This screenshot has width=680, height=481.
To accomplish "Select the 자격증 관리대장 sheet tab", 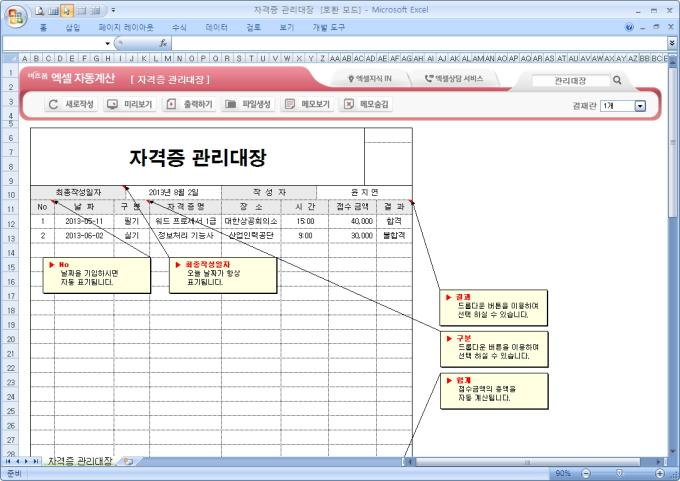I will 80,461.
